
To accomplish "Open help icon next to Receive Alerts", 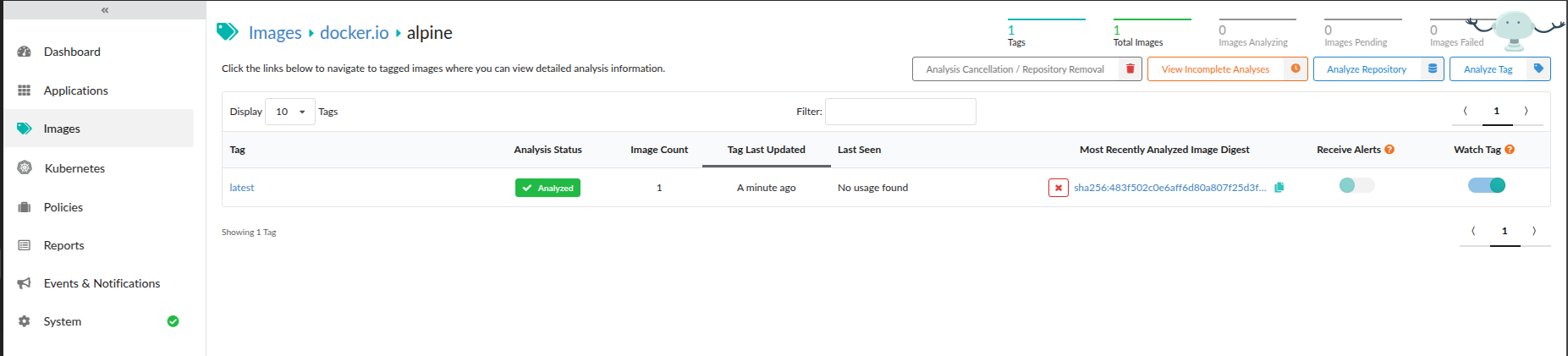I will tap(1389, 150).
